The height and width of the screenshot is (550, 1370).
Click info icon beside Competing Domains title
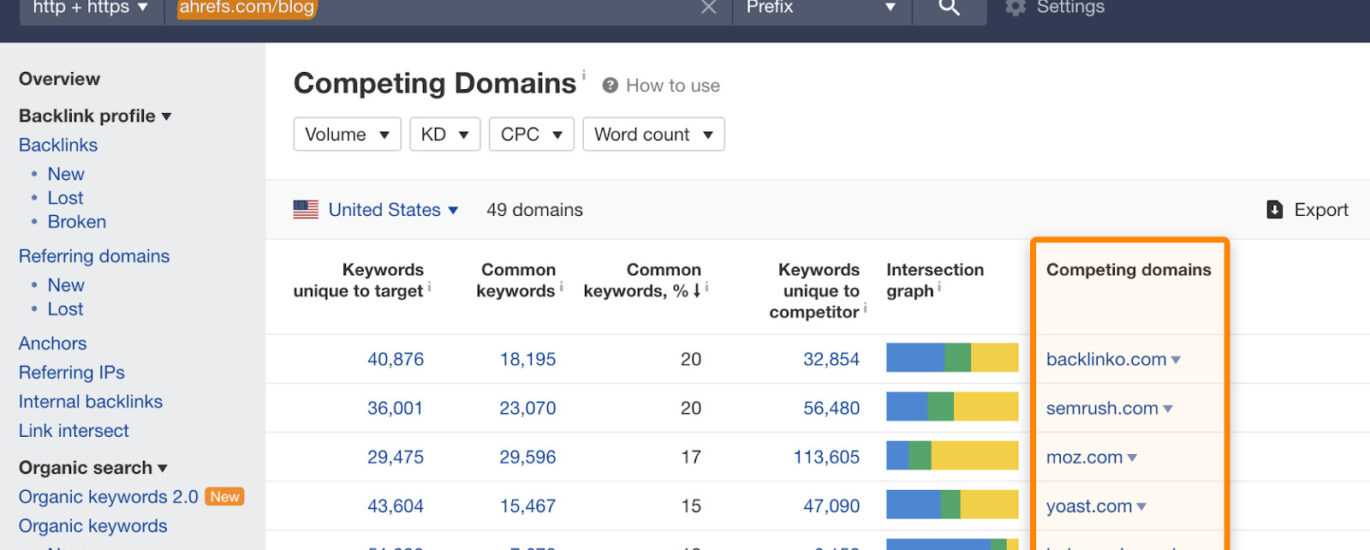tap(584, 75)
